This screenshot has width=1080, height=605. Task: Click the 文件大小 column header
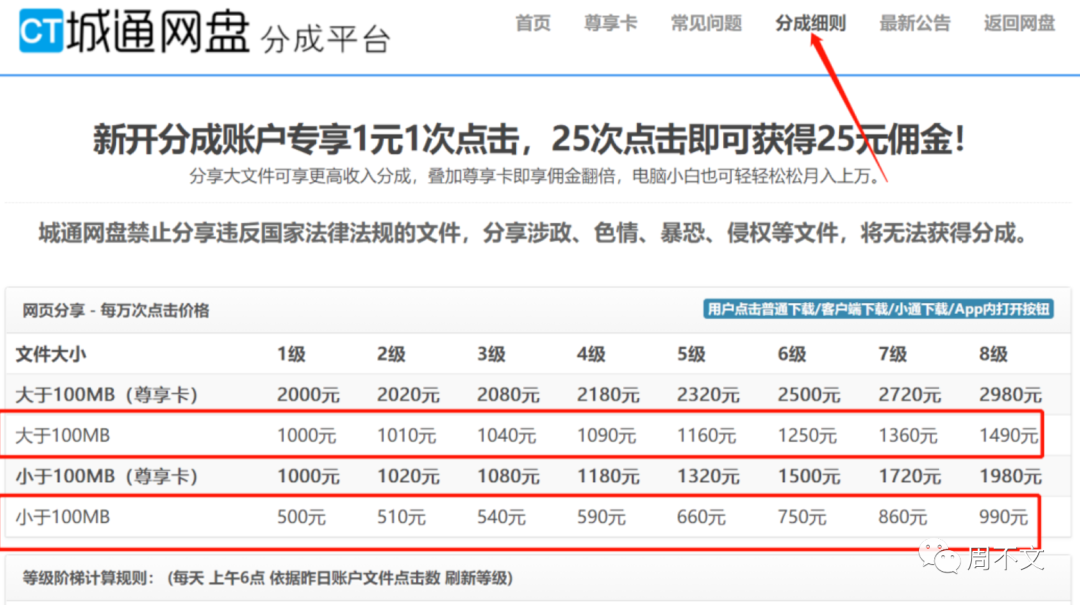[51, 355]
